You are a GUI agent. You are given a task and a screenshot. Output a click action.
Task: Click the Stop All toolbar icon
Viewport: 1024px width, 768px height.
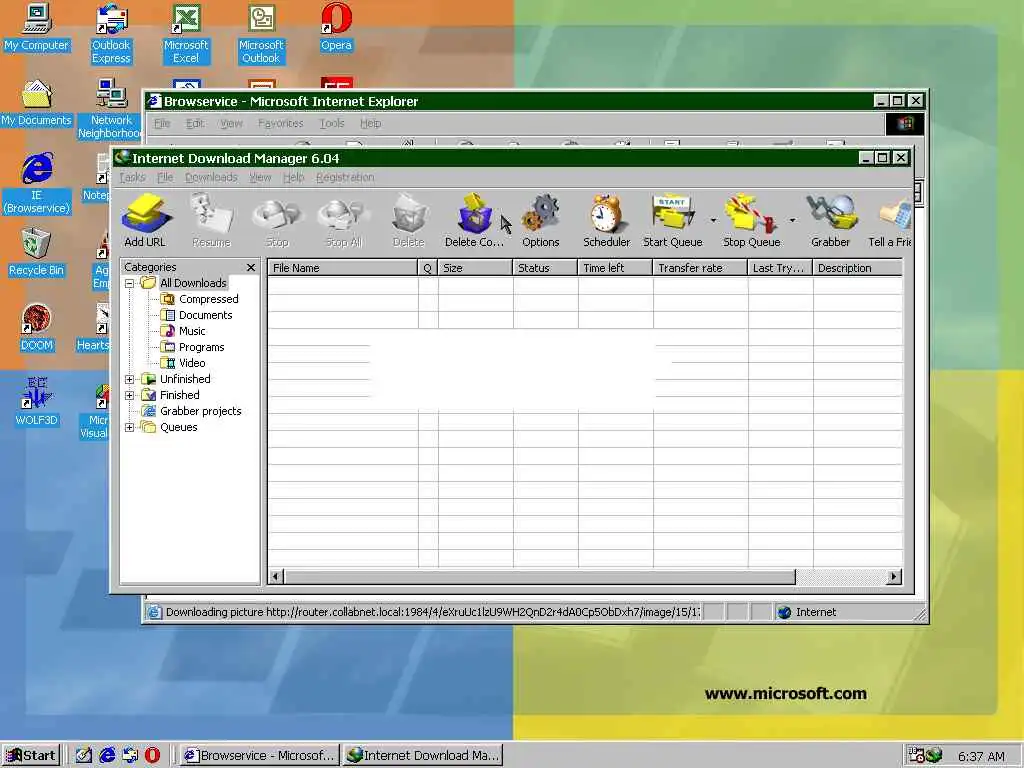(344, 221)
